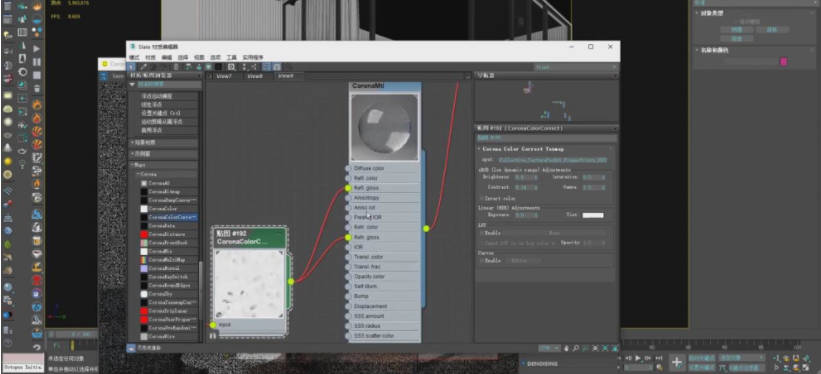Image resolution: width=821 pixels, height=374 pixels.
Task: Toggle the Material/Map Browser panel icon
Action: point(267,67)
